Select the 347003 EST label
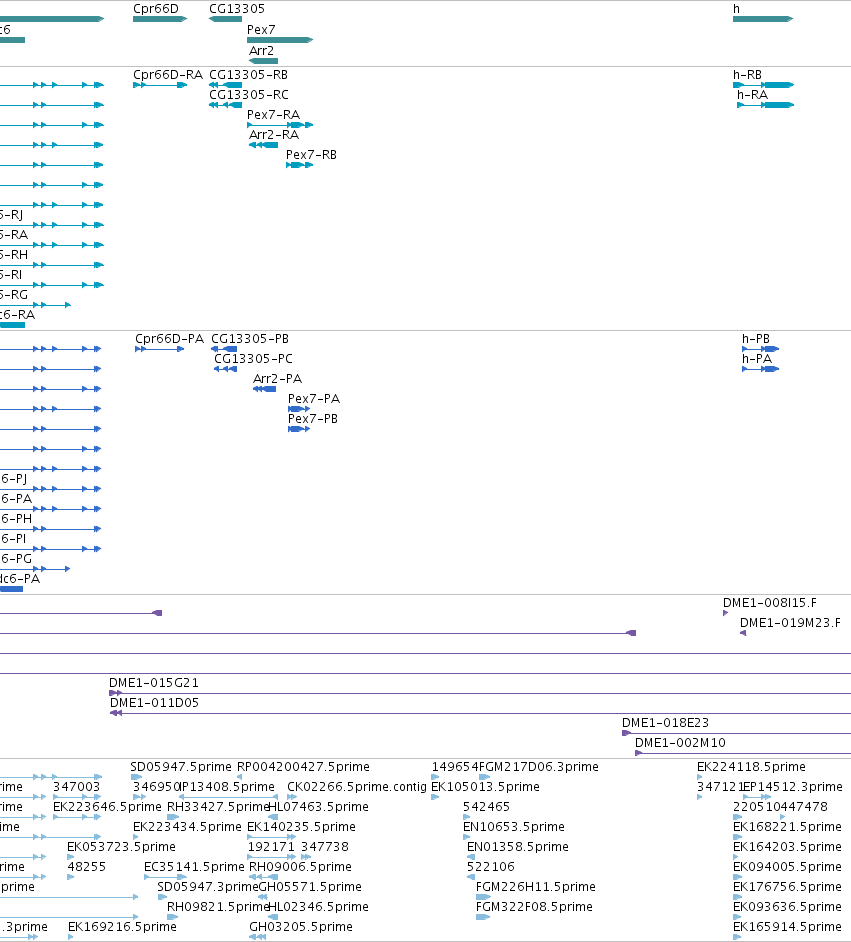Screen dimensions: 851x942 [76, 786]
